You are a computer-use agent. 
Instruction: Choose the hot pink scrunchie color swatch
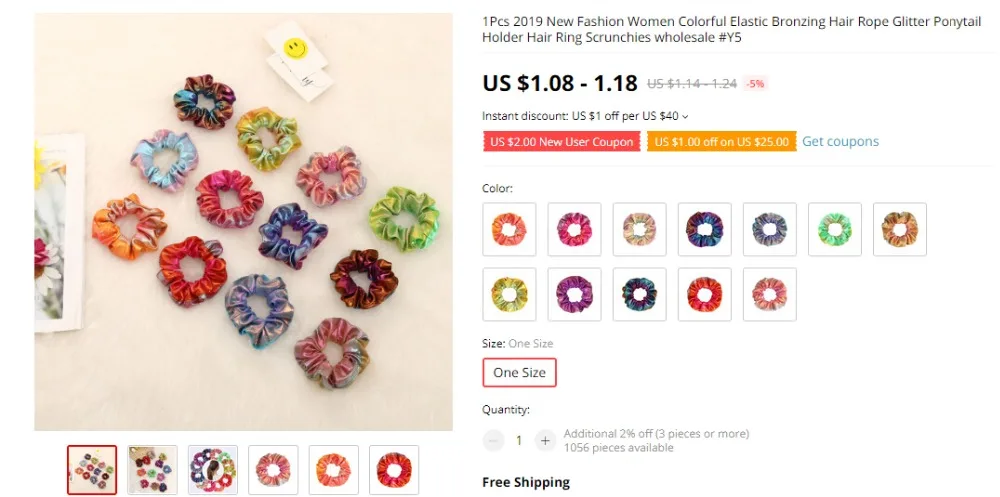point(574,230)
